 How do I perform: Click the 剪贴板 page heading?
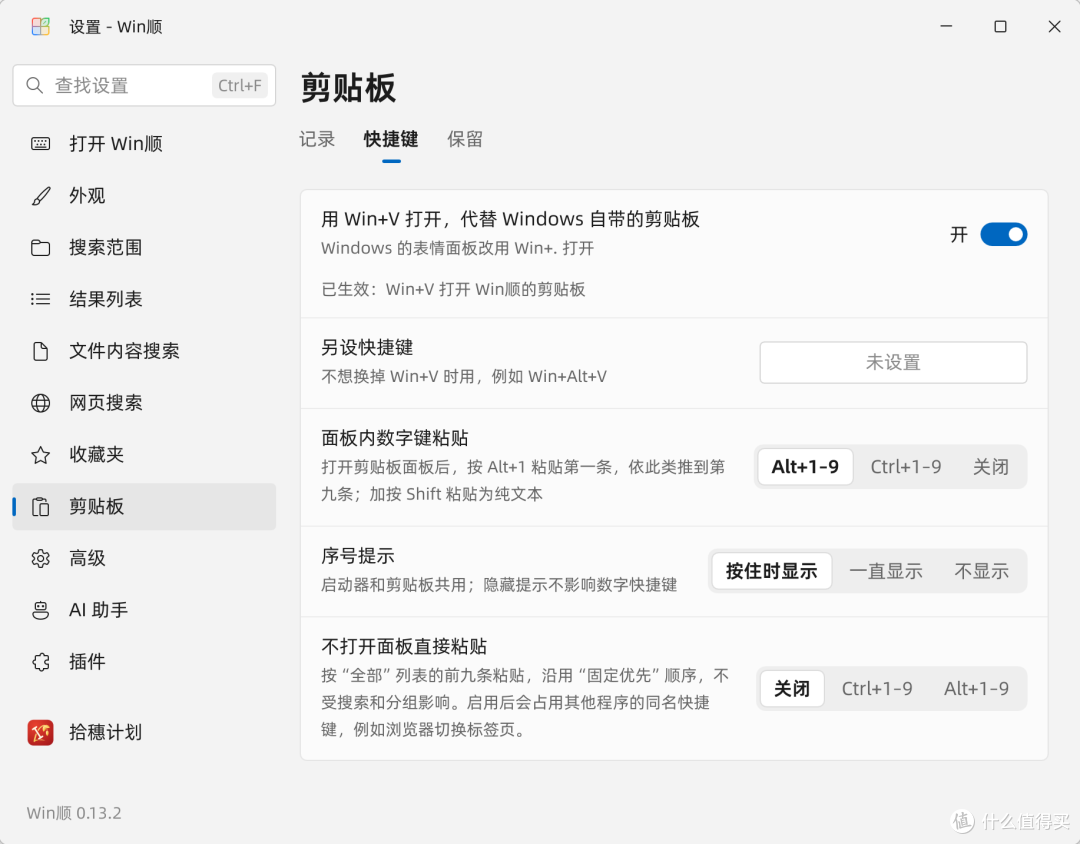click(348, 88)
